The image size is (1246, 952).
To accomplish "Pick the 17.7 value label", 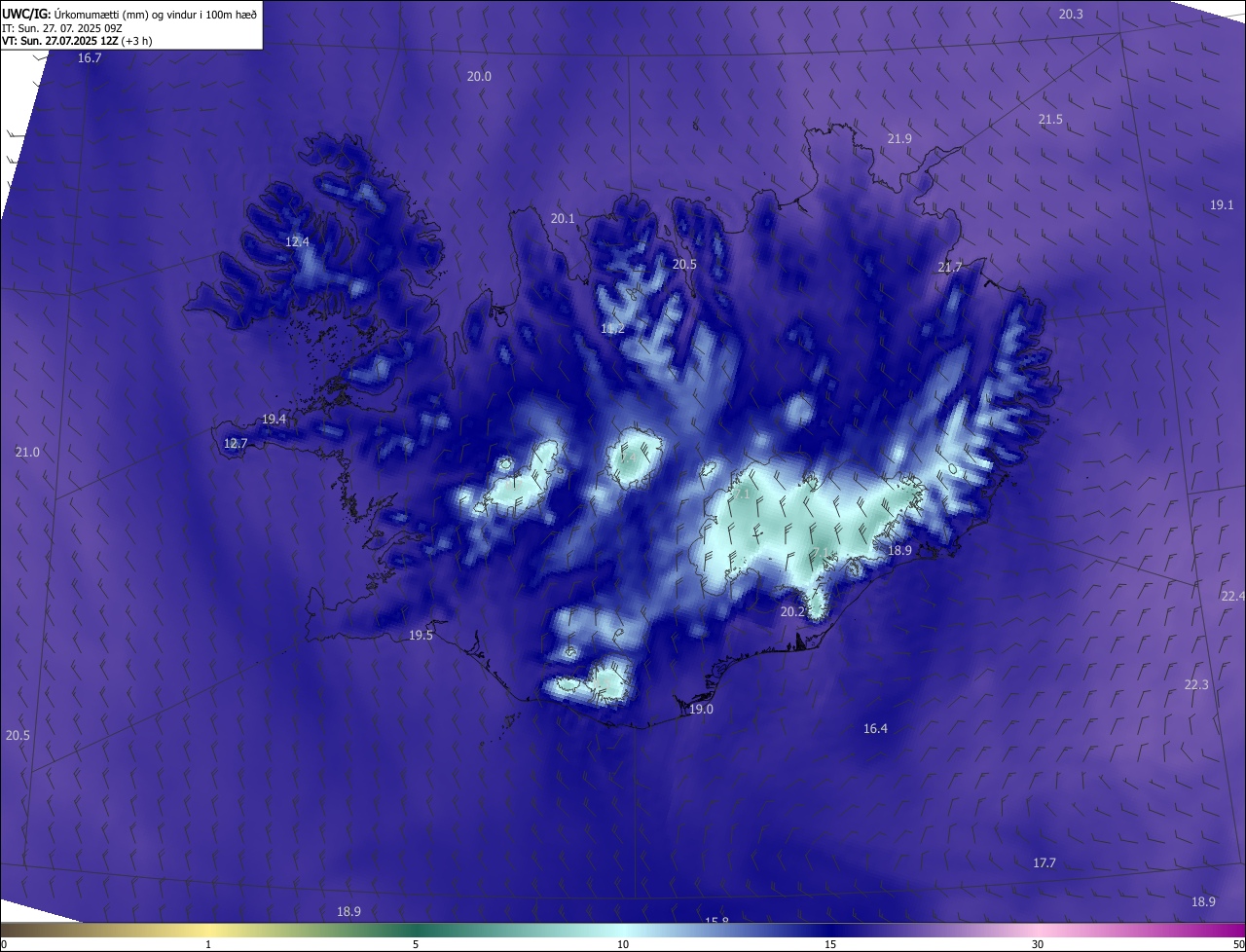I will [x=1044, y=863].
